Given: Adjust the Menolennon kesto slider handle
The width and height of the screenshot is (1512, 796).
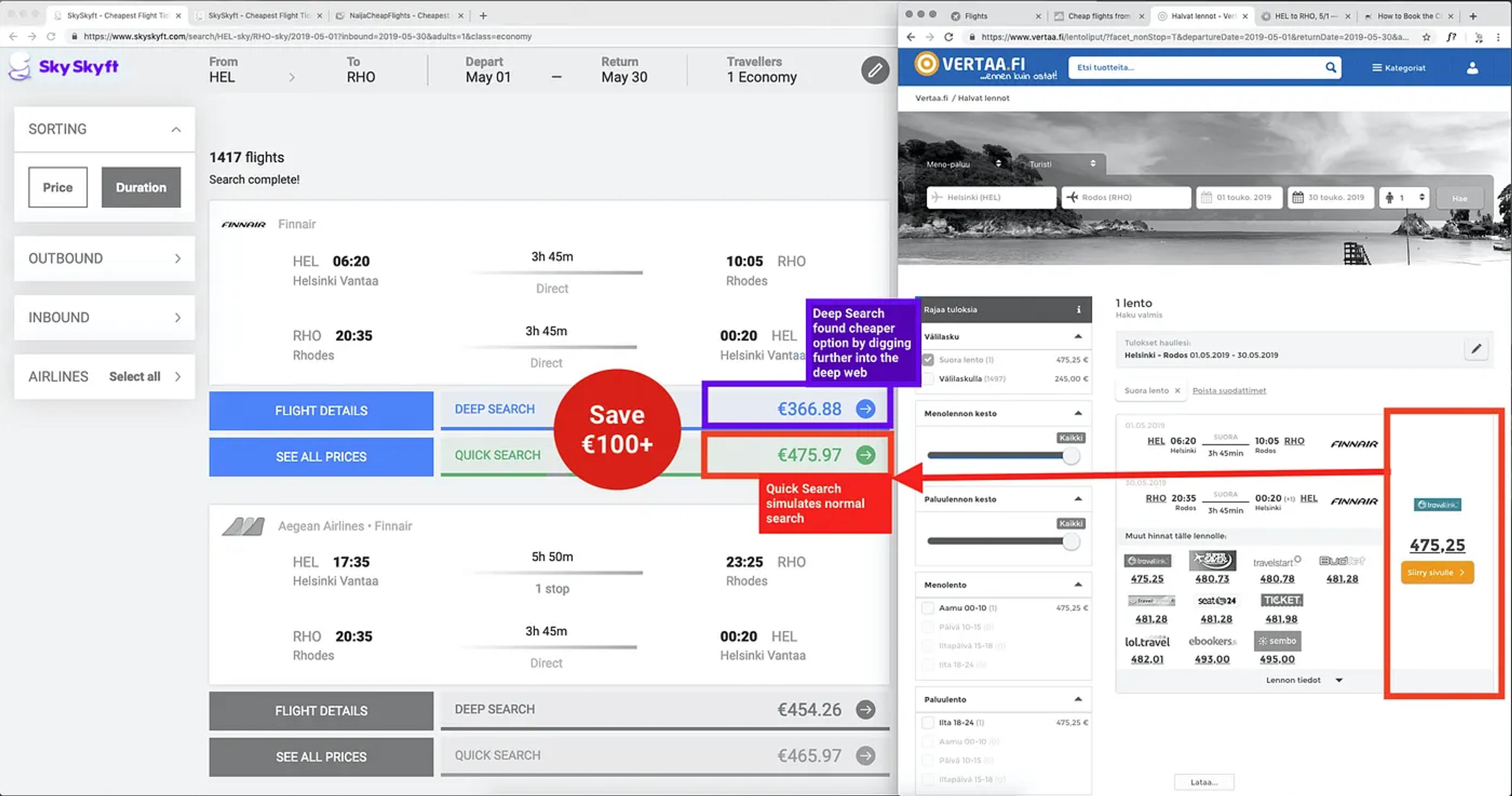Looking at the screenshot, I should coord(1071,456).
